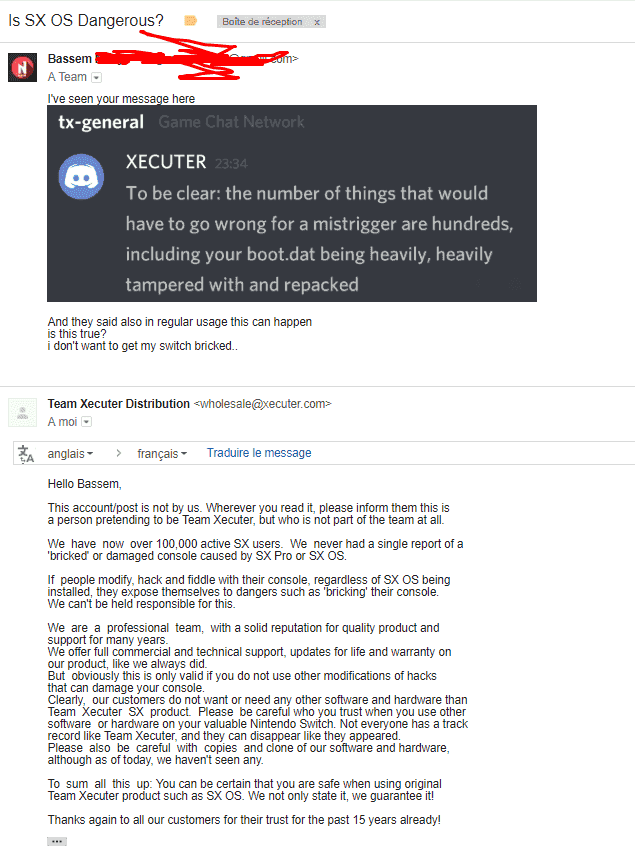Click the Boîte de réception label
Image resolution: width=635 pixels, height=849 pixels.
click(x=263, y=22)
